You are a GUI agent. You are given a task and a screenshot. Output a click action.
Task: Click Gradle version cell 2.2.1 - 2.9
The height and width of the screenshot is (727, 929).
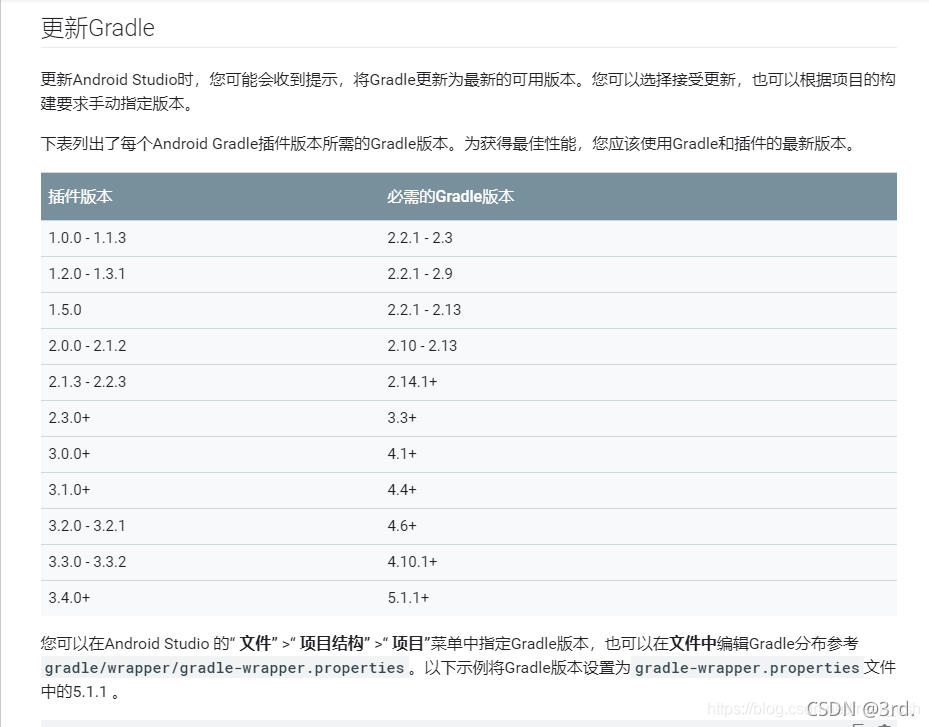(420, 274)
